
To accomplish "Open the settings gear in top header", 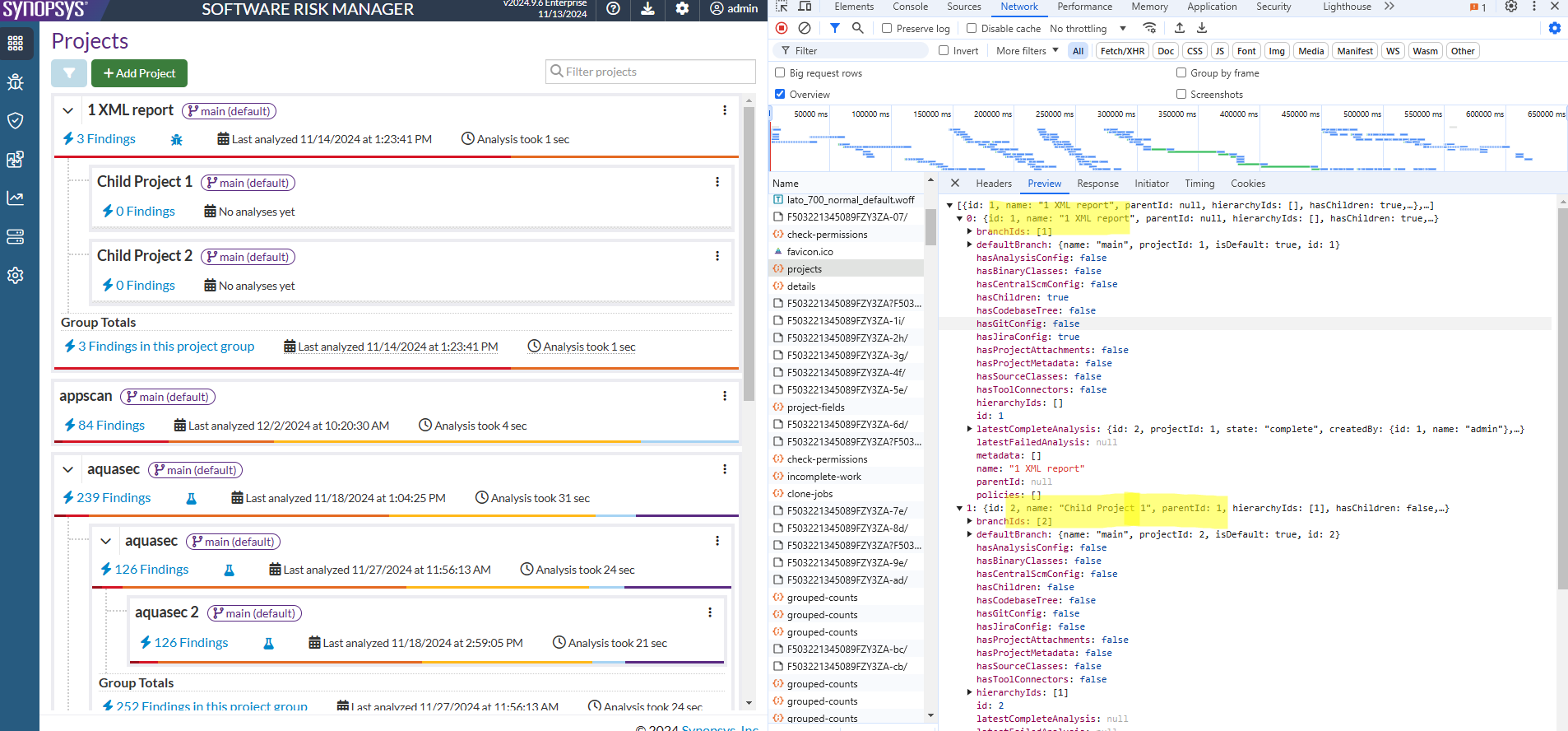I will (682, 8).
